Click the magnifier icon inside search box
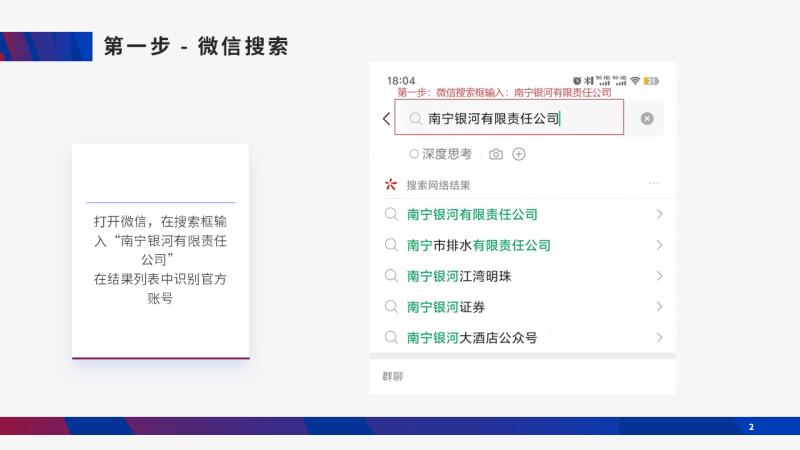The width and height of the screenshot is (800, 450). pos(415,119)
